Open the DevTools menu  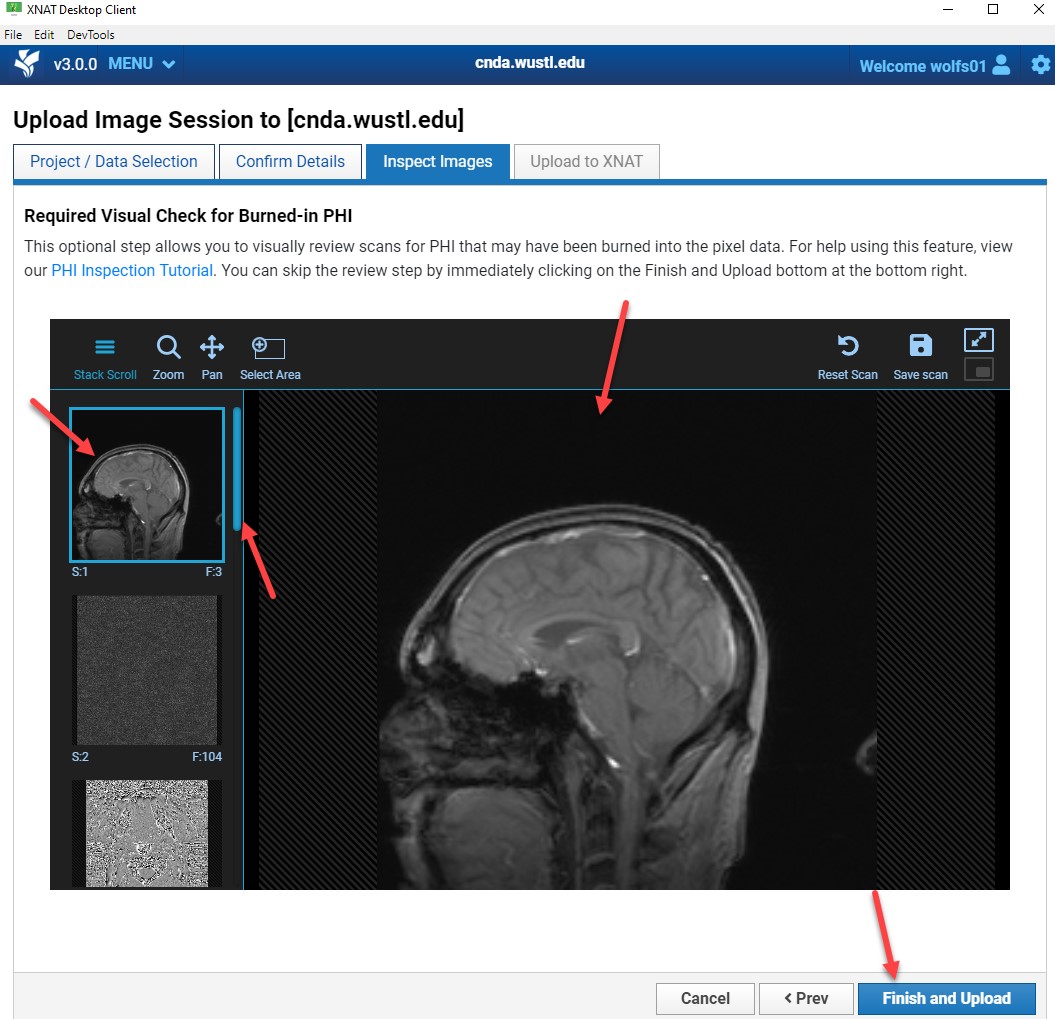(x=89, y=34)
